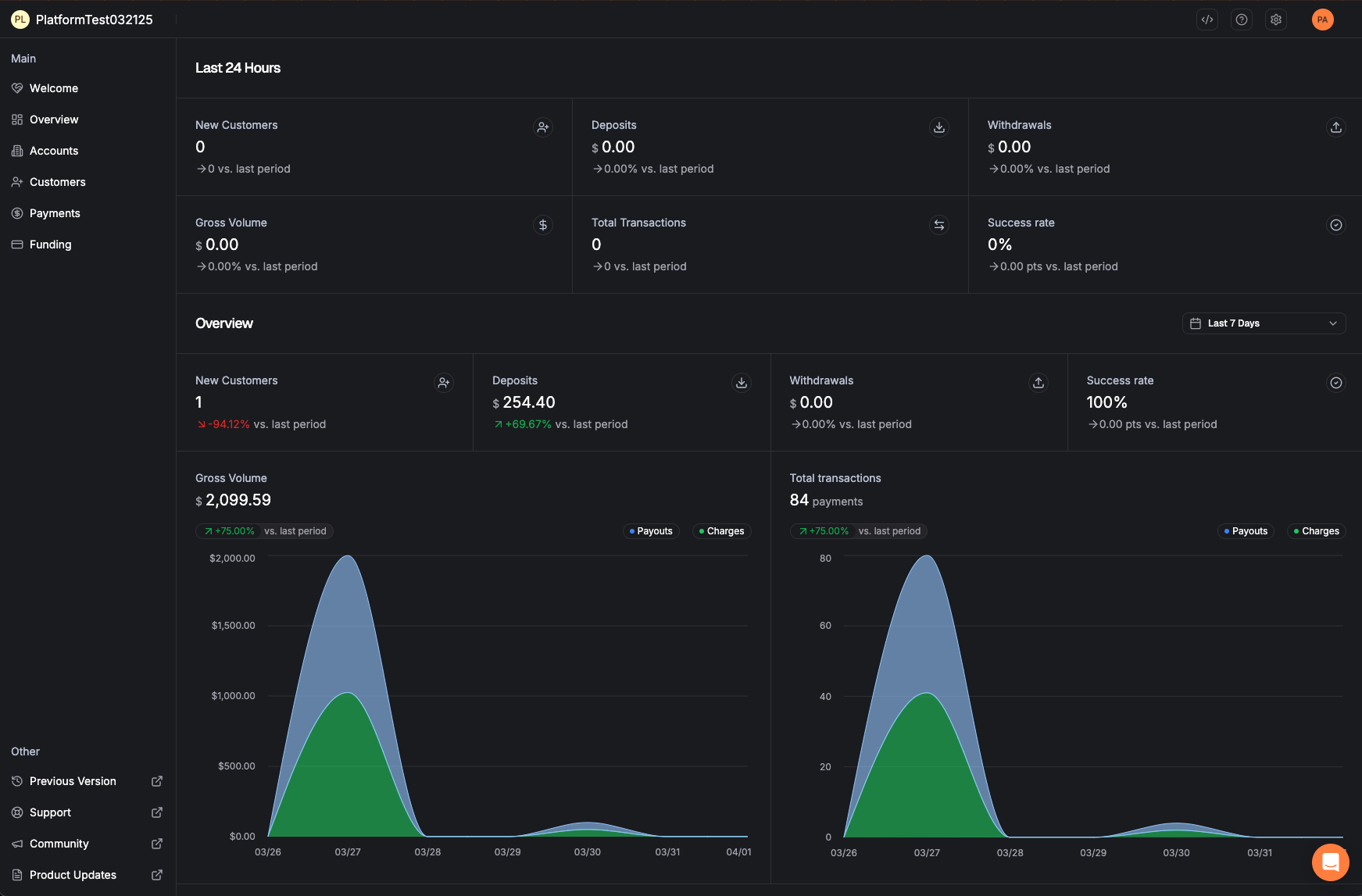Open the PA profile avatar menu

(1322, 20)
